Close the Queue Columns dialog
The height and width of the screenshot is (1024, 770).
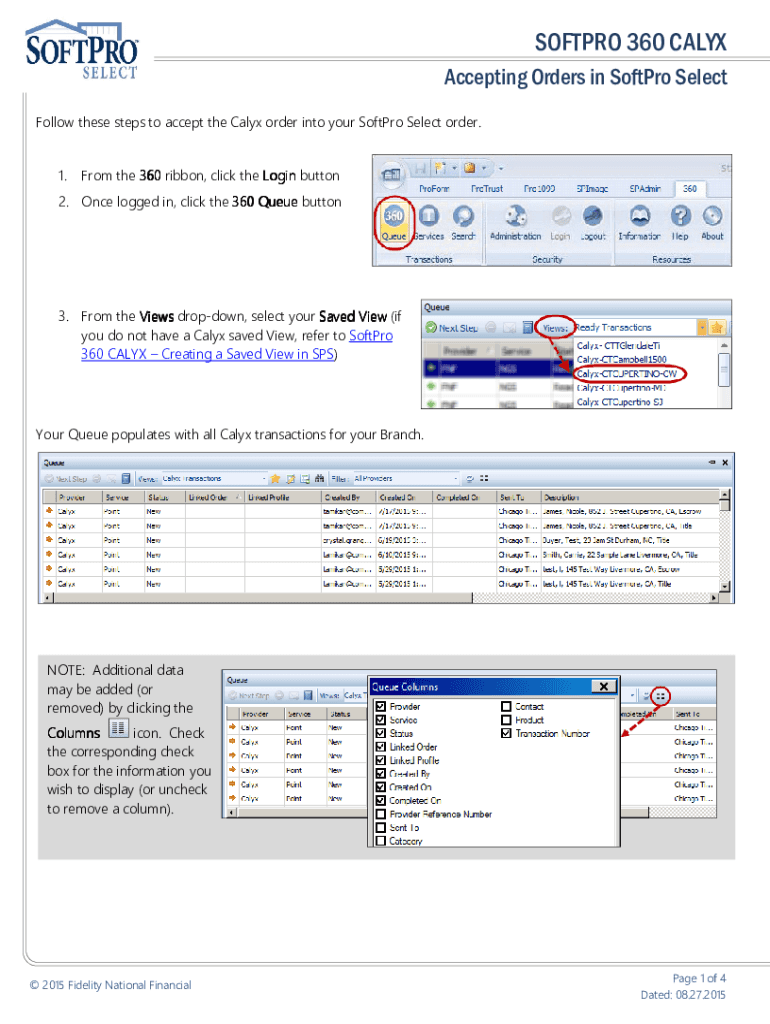click(602, 687)
